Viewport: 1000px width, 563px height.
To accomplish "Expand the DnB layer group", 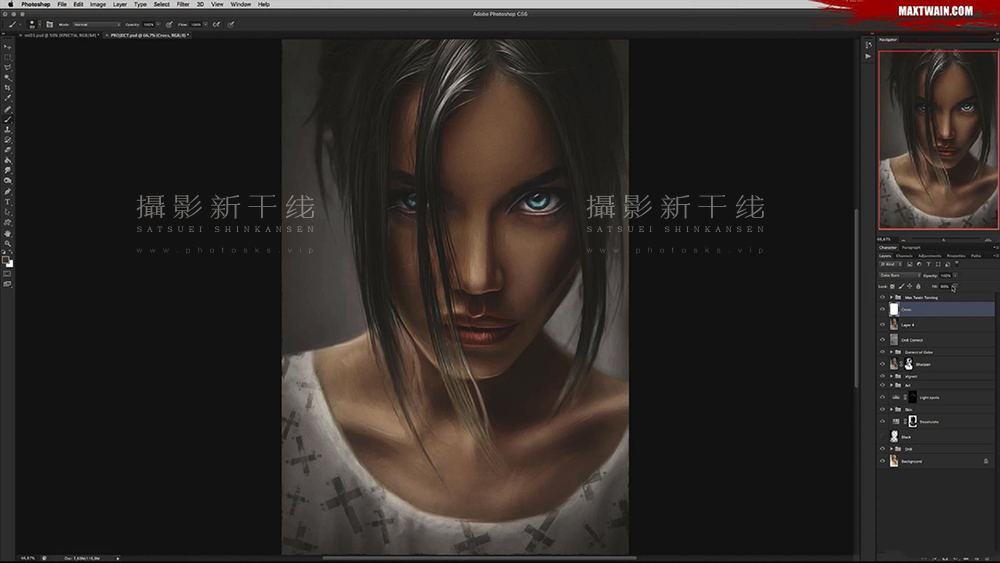I will [891, 449].
